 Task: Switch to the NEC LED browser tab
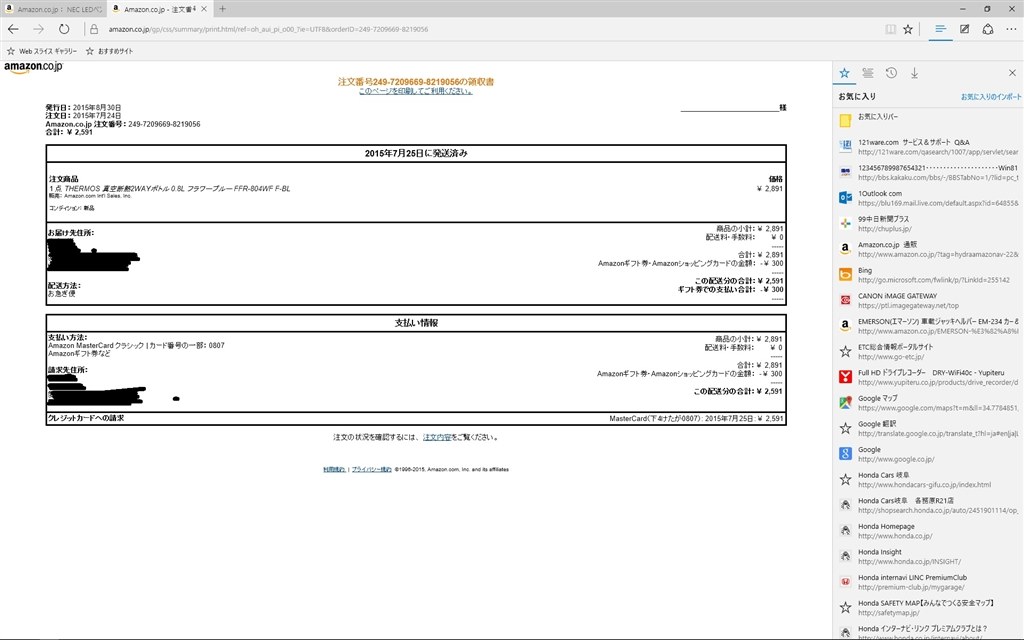(x=53, y=9)
